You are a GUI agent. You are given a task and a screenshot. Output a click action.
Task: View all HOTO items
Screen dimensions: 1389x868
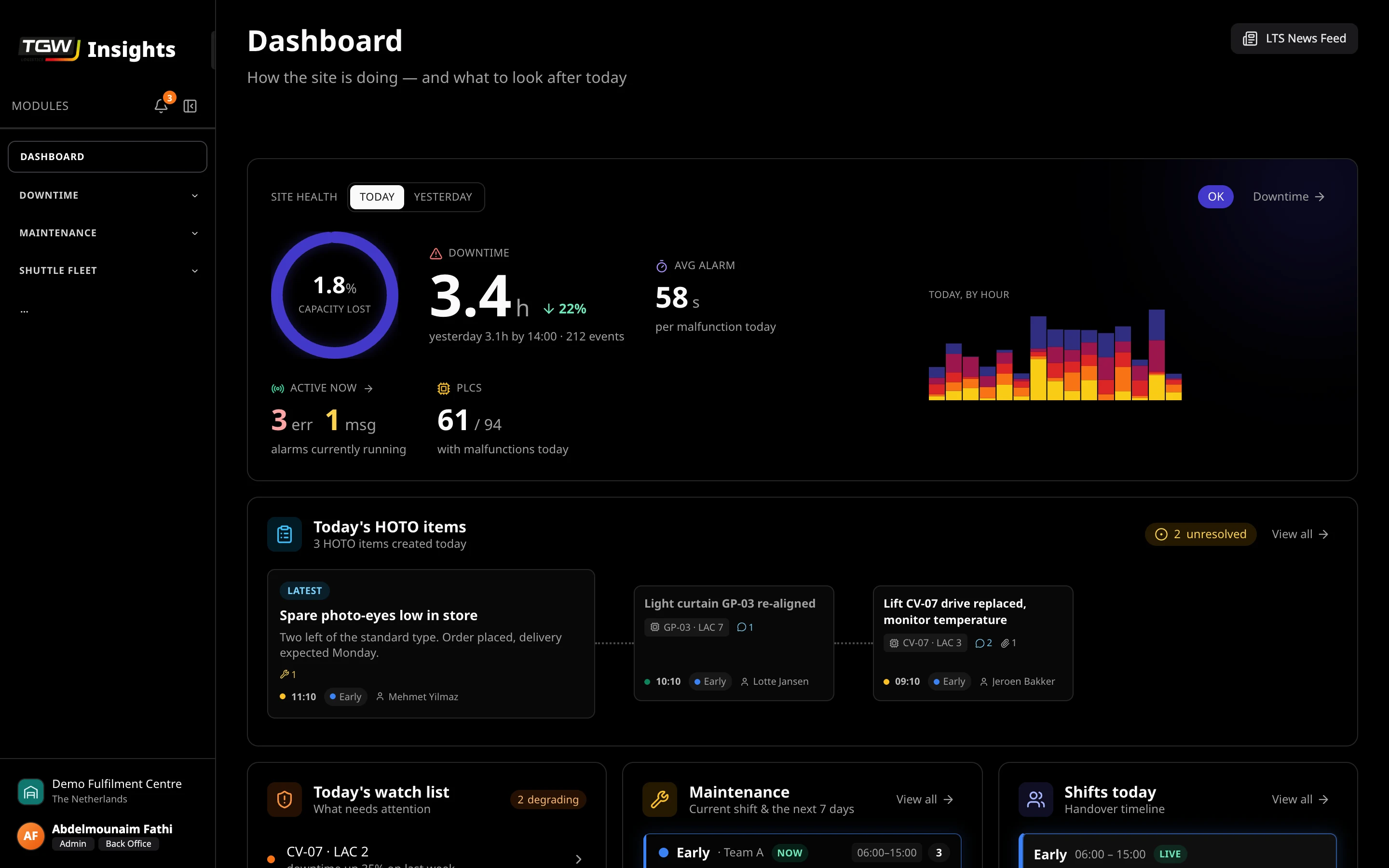(x=1300, y=534)
